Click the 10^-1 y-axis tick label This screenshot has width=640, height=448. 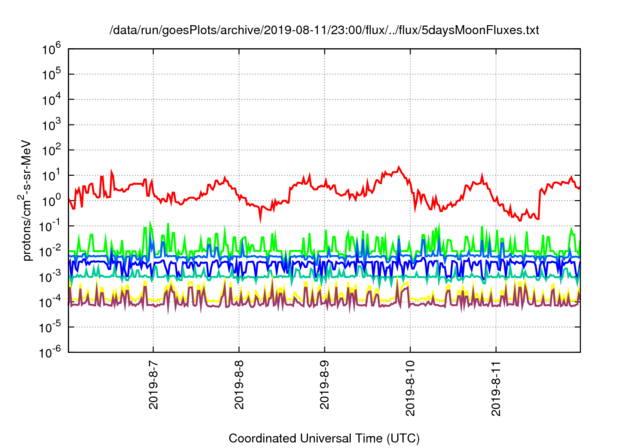point(51,226)
